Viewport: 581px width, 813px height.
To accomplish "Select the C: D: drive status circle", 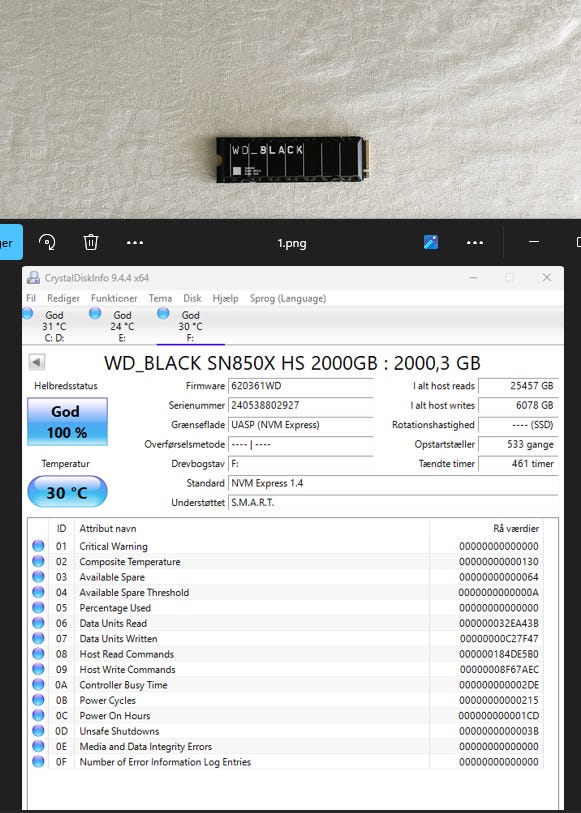I will (x=27, y=313).
